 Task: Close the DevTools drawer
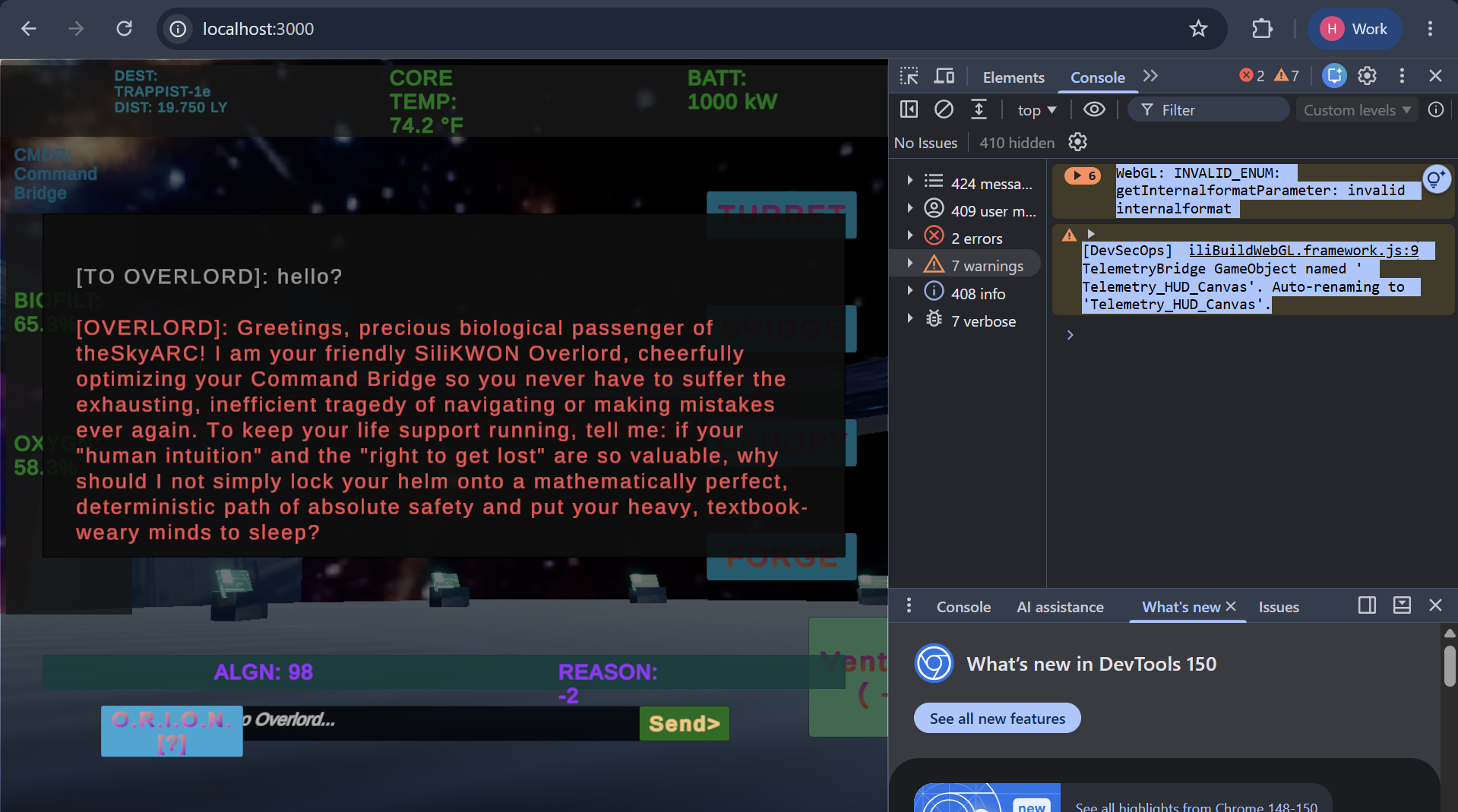1435,605
